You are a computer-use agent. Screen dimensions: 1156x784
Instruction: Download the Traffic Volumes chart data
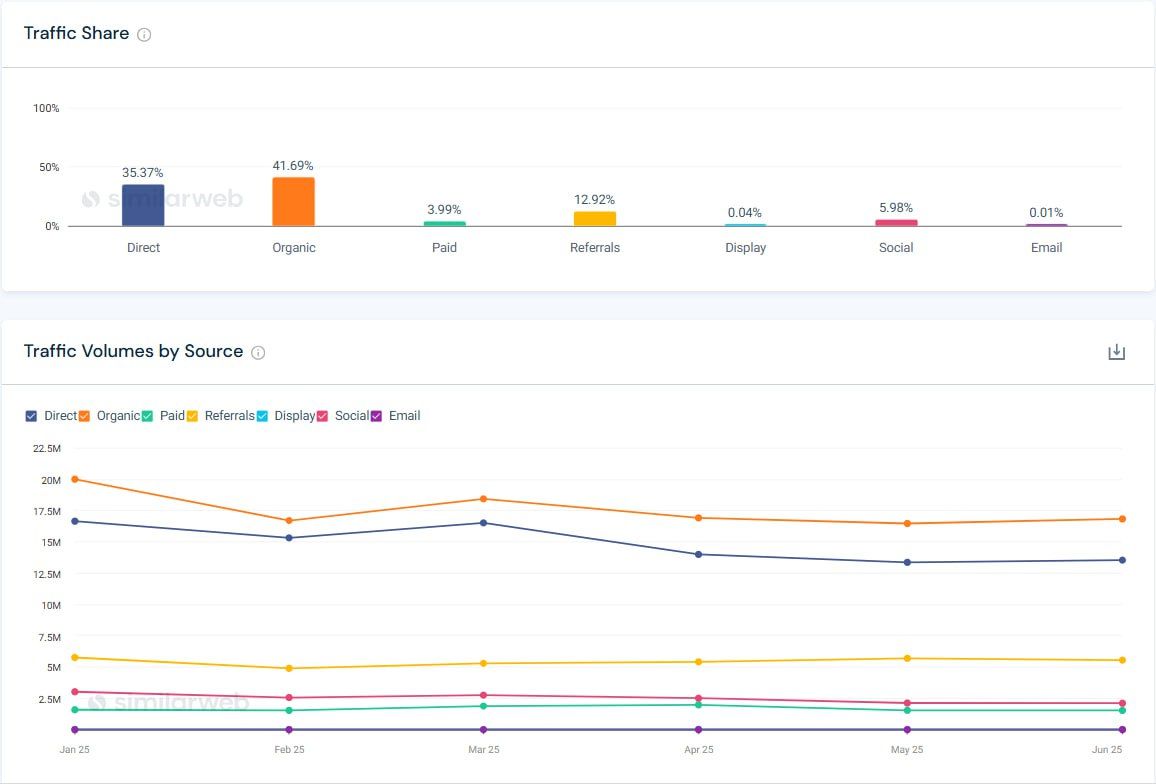click(1116, 352)
